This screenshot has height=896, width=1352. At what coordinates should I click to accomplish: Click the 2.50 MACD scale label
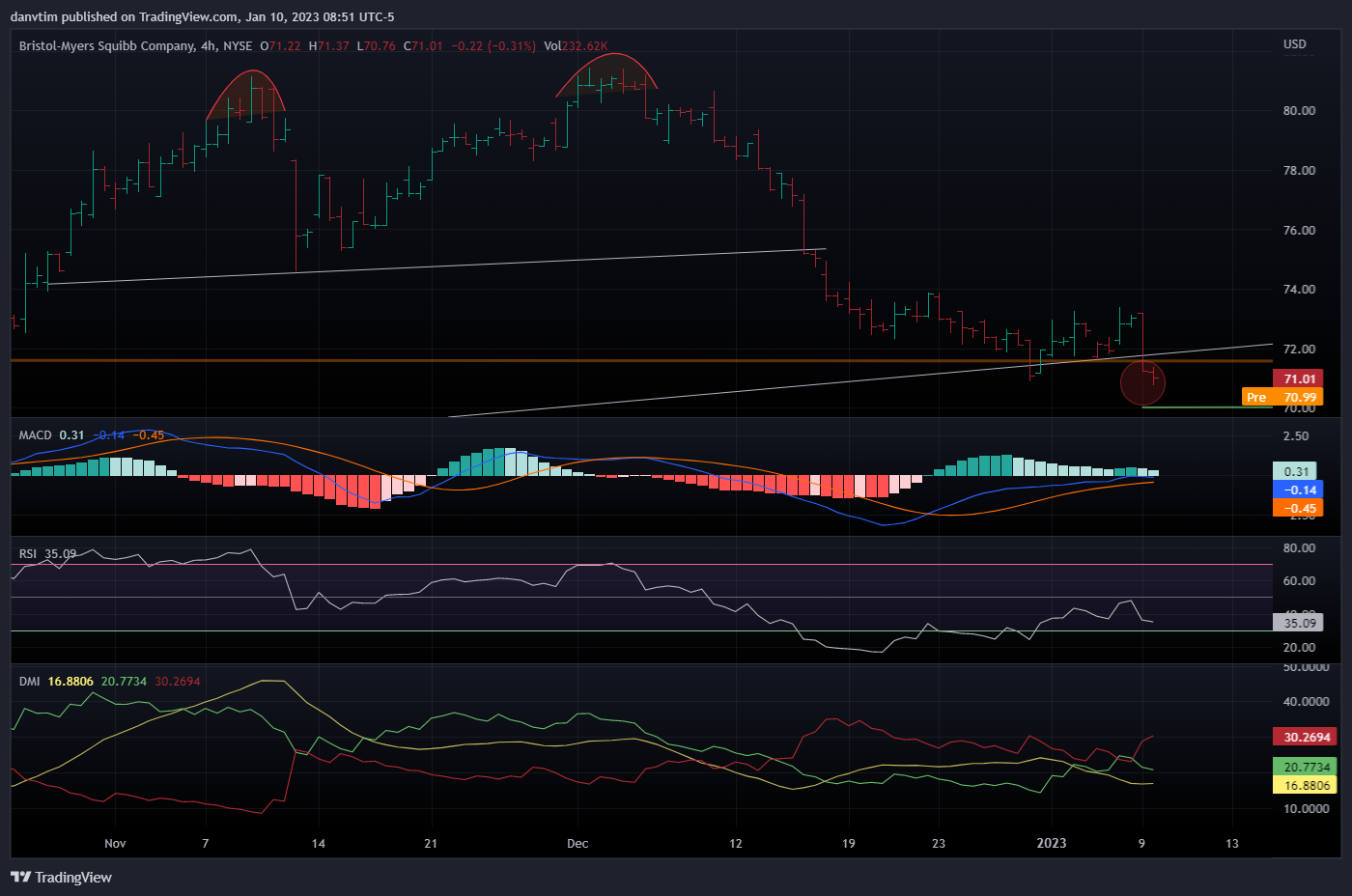[1296, 435]
